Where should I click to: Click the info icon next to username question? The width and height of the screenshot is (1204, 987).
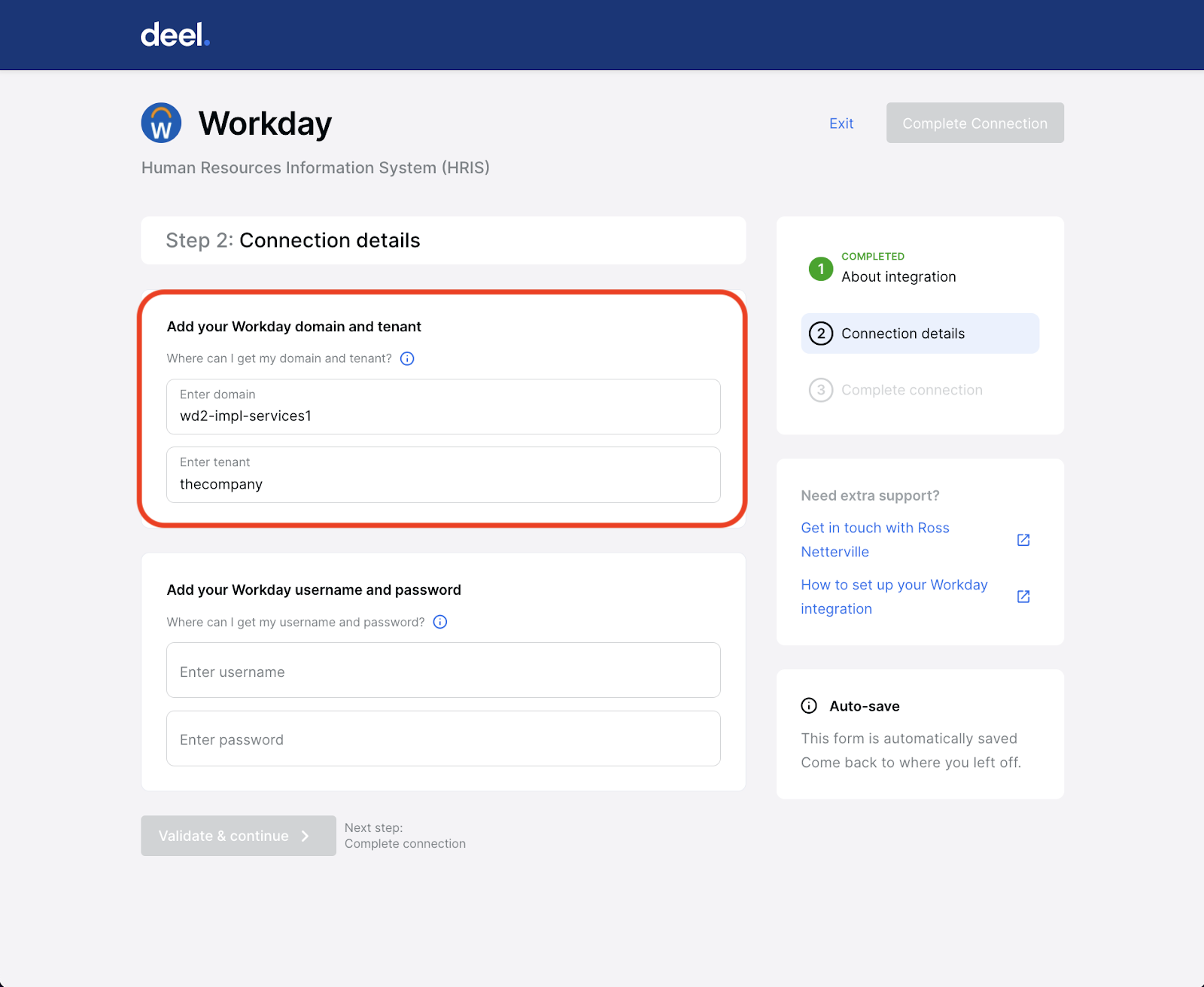(439, 622)
